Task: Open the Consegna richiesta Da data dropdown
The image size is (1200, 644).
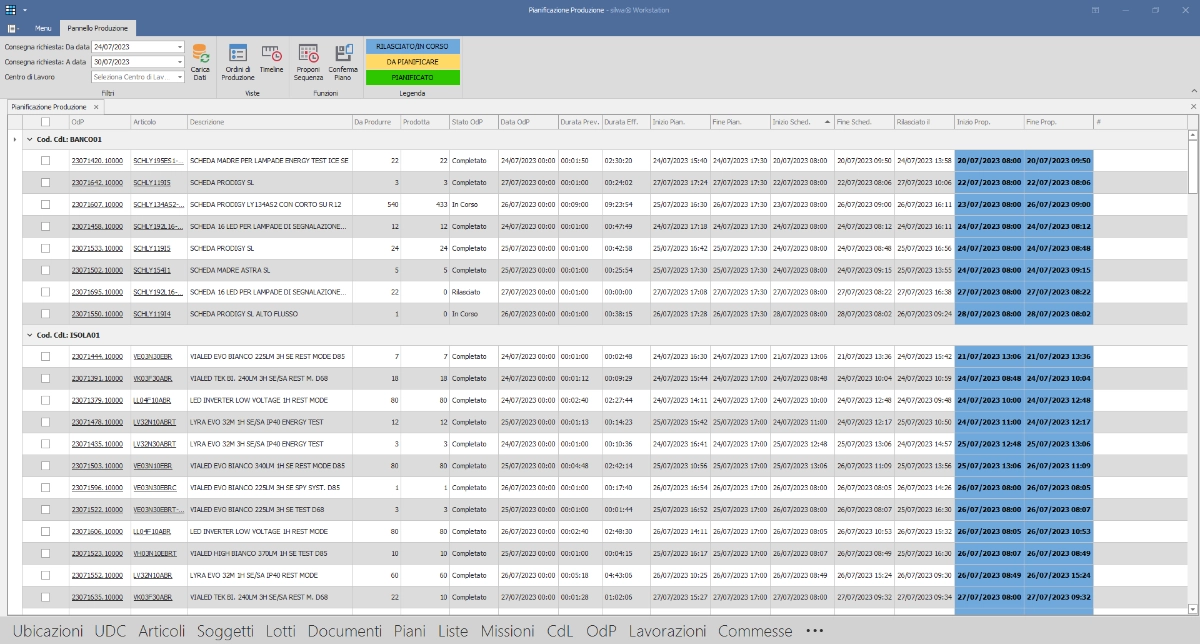Action: tap(178, 46)
